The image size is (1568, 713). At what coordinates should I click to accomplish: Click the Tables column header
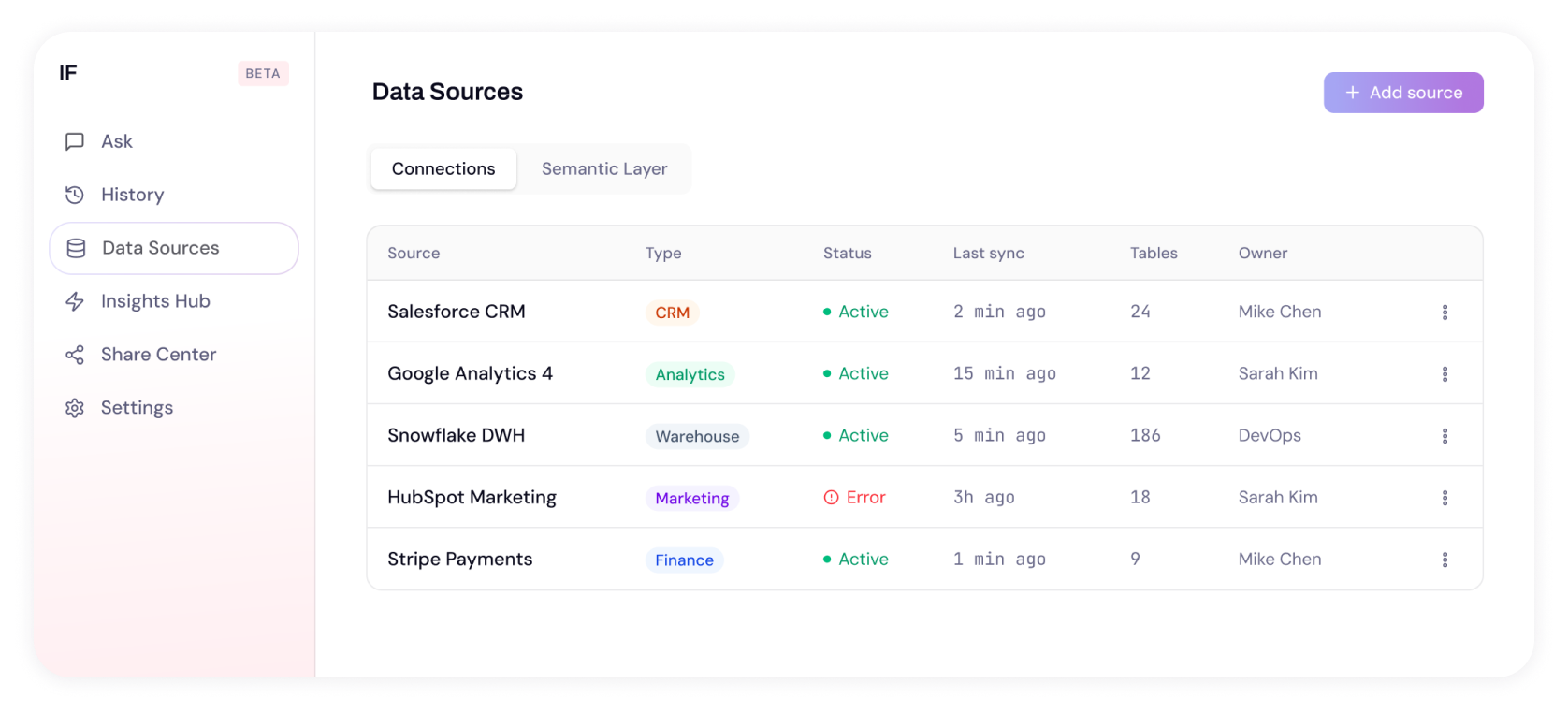1154,253
